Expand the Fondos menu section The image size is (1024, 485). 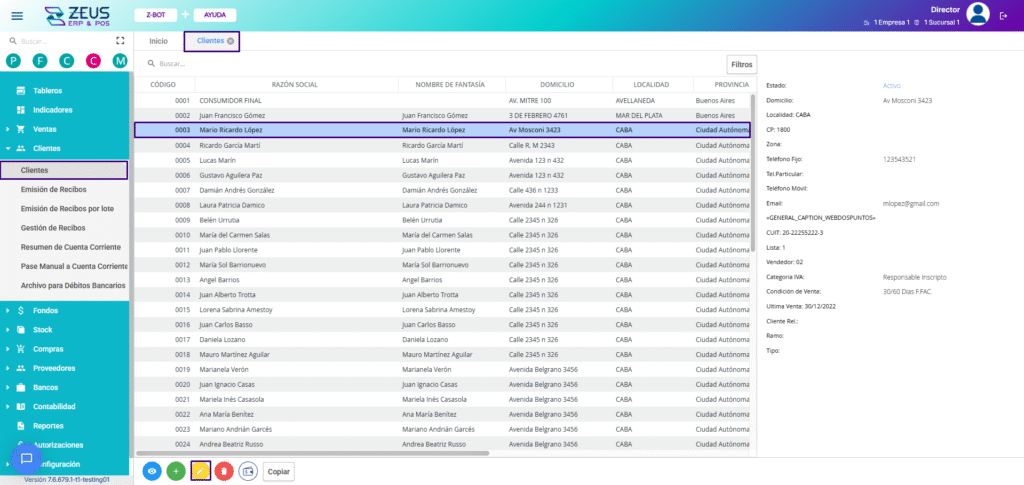pos(45,310)
